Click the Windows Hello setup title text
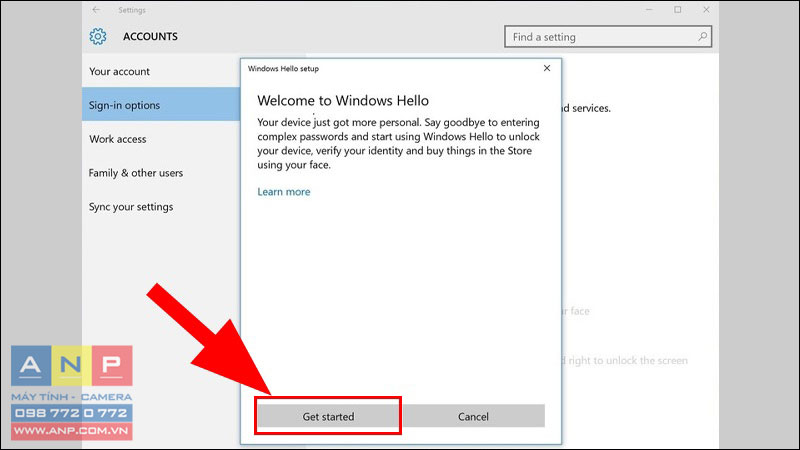The image size is (800, 450). click(x=283, y=69)
